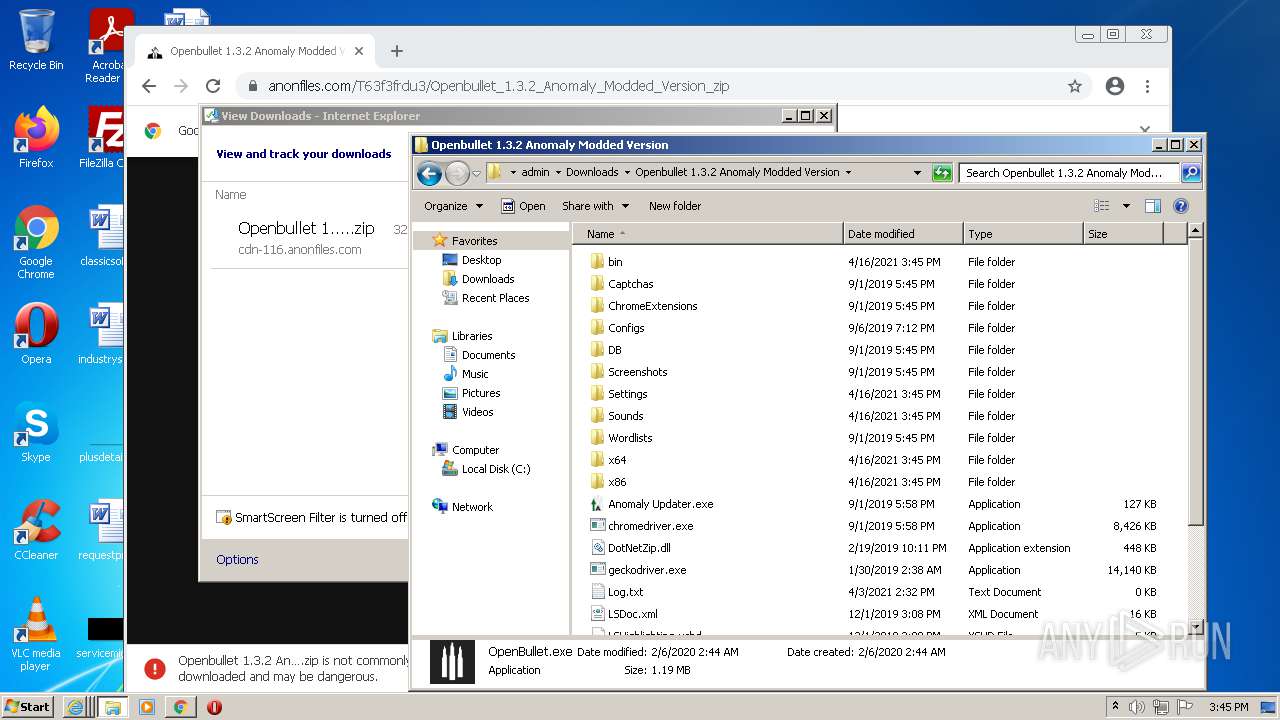Viewport: 1280px width, 720px height.
Task: Click the Change your view icon
Action: click(1101, 206)
